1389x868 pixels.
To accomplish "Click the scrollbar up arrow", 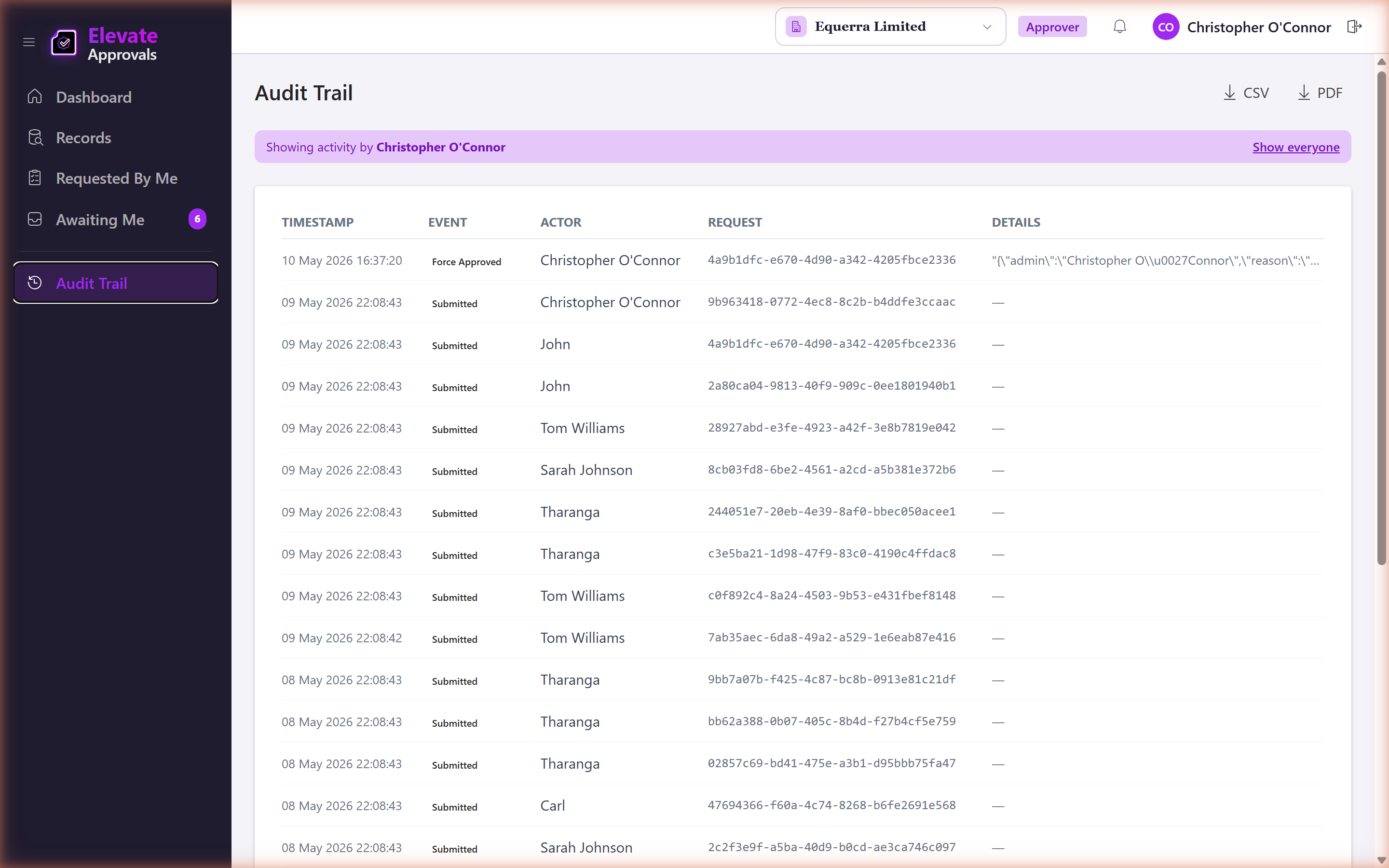I will click(1382, 62).
